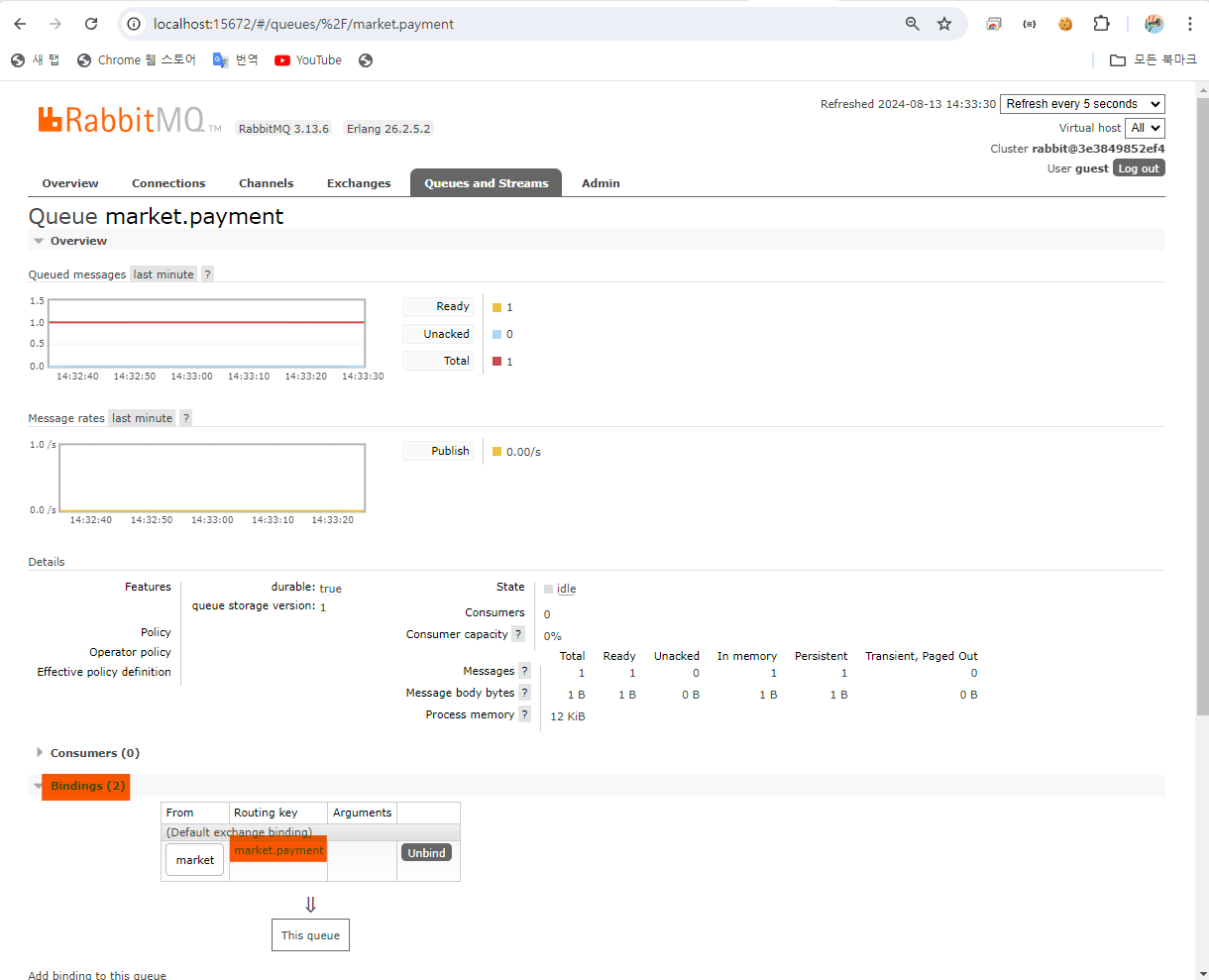Switch to the Exchanges tab

click(359, 182)
